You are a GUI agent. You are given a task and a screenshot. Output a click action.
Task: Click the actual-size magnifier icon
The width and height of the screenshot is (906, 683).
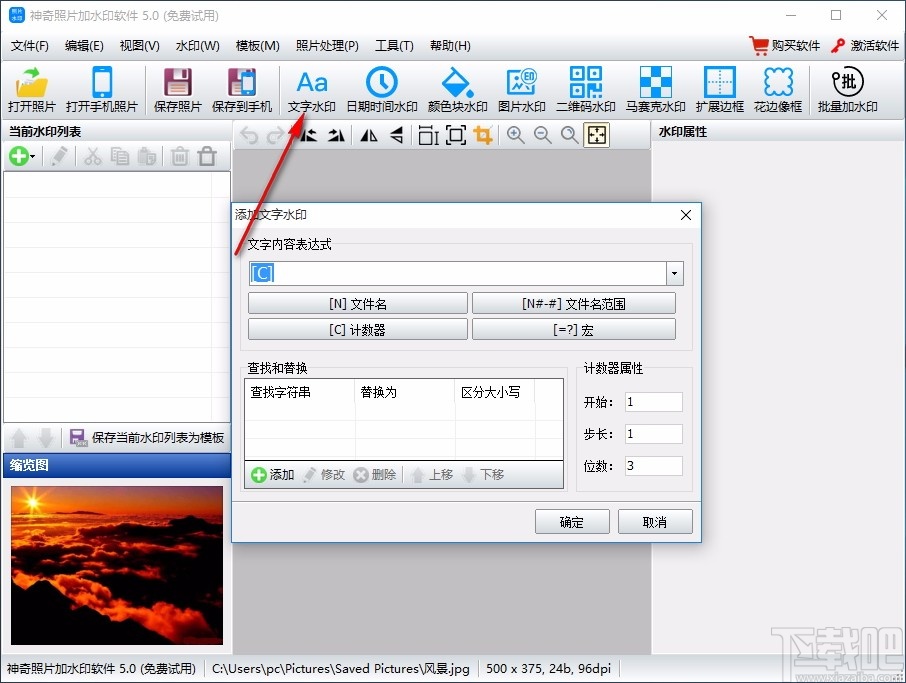coord(569,136)
